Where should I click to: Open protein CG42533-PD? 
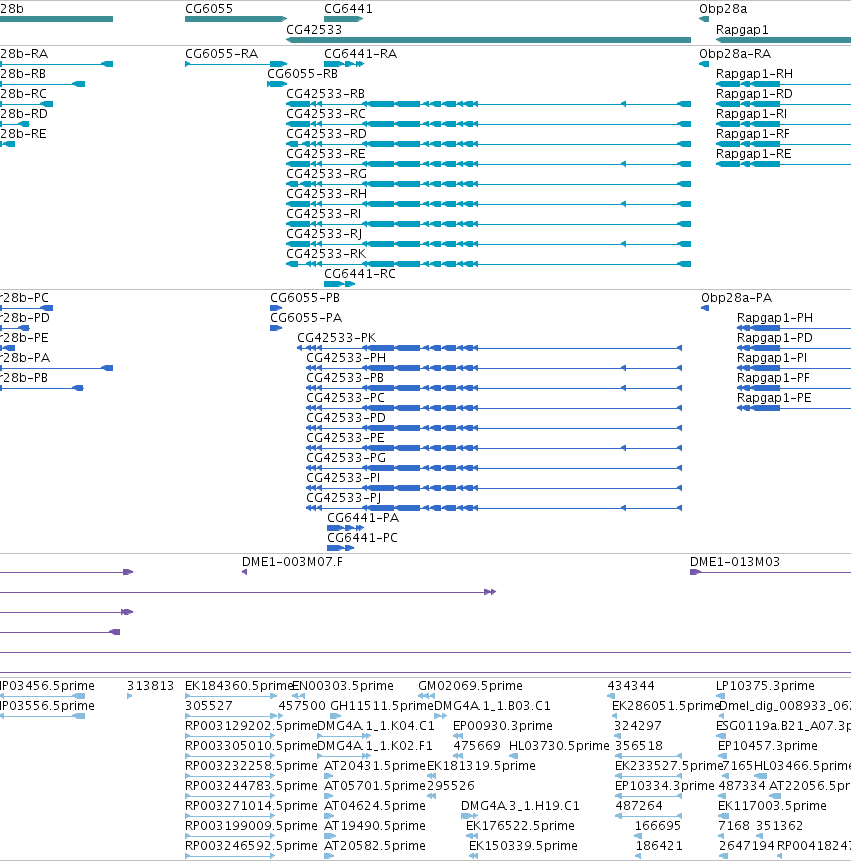coord(346,418)
